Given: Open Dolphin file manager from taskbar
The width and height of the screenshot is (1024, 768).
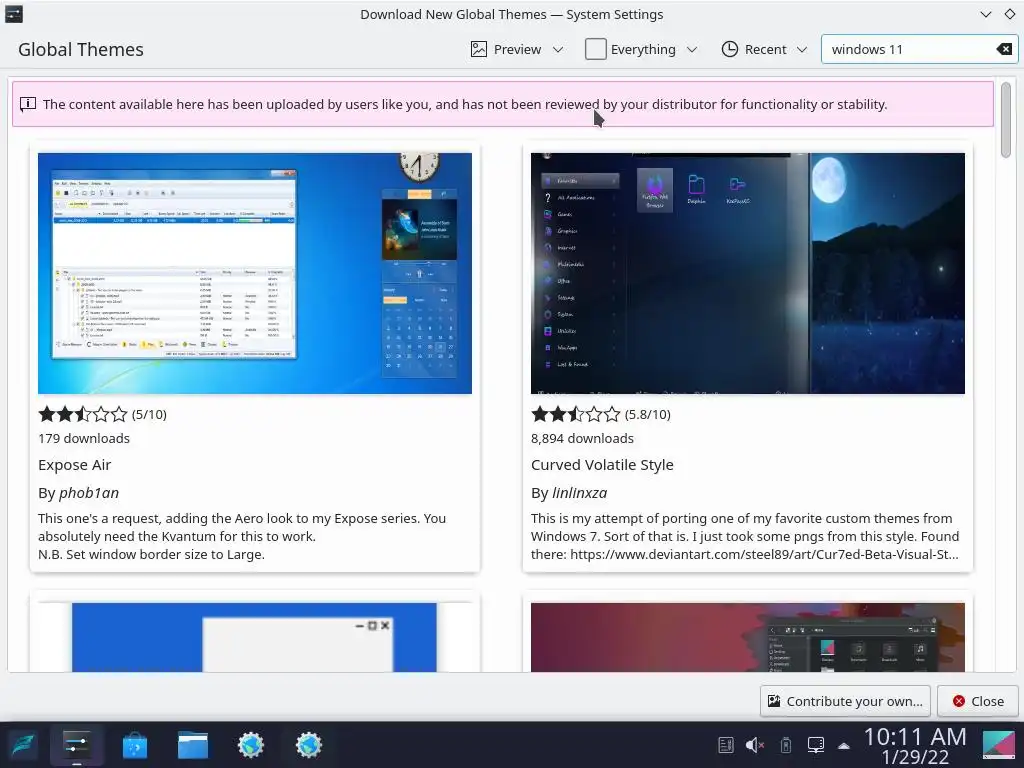Looking at the screenshot, I should (x=193, y=745).
